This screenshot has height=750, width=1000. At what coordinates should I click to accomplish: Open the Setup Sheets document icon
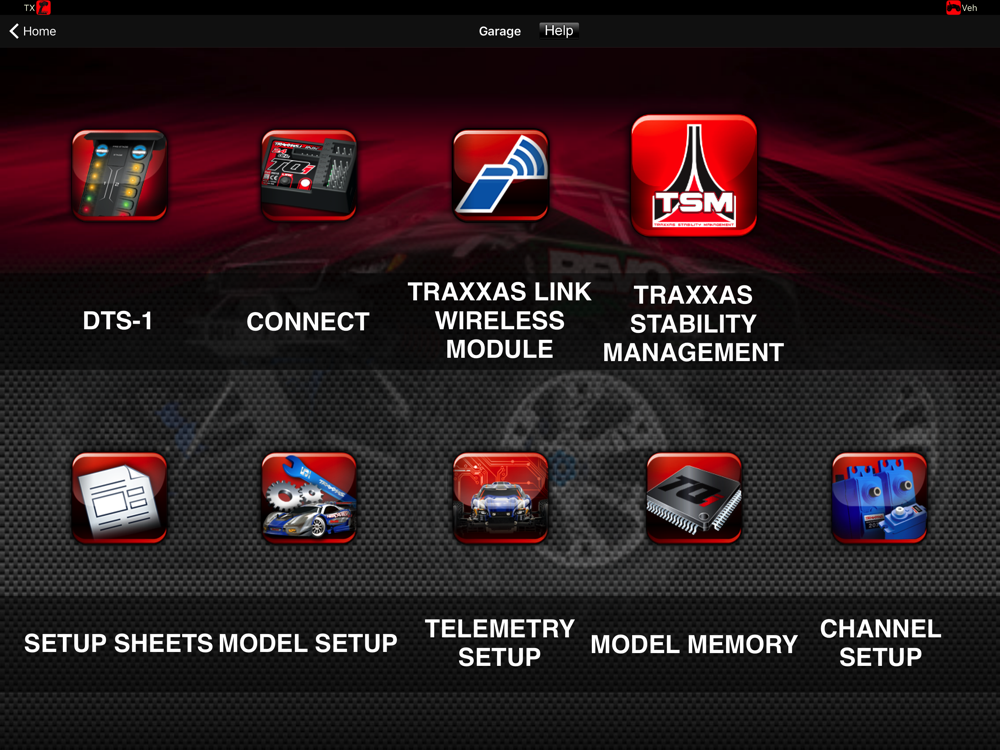[x=119, y=498]
